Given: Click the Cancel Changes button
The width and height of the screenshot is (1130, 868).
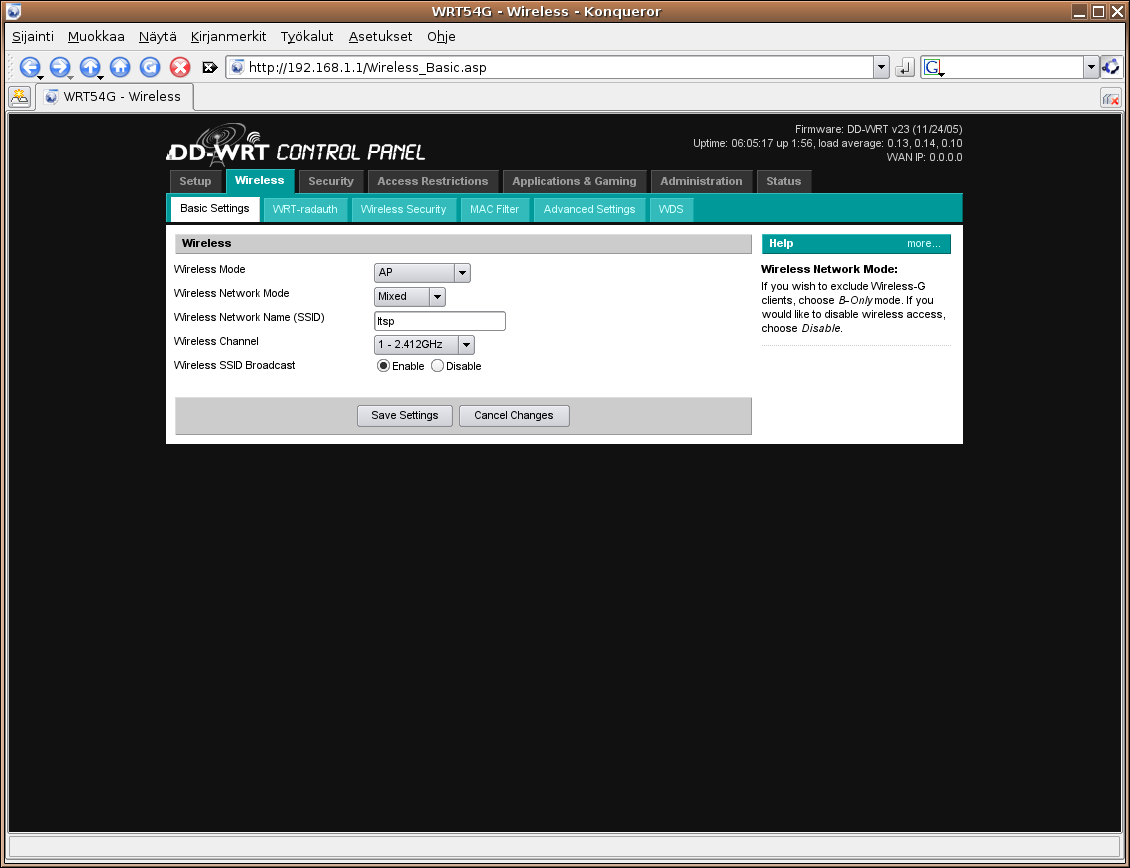Looking at the screenshot, I should coord(514,416).
